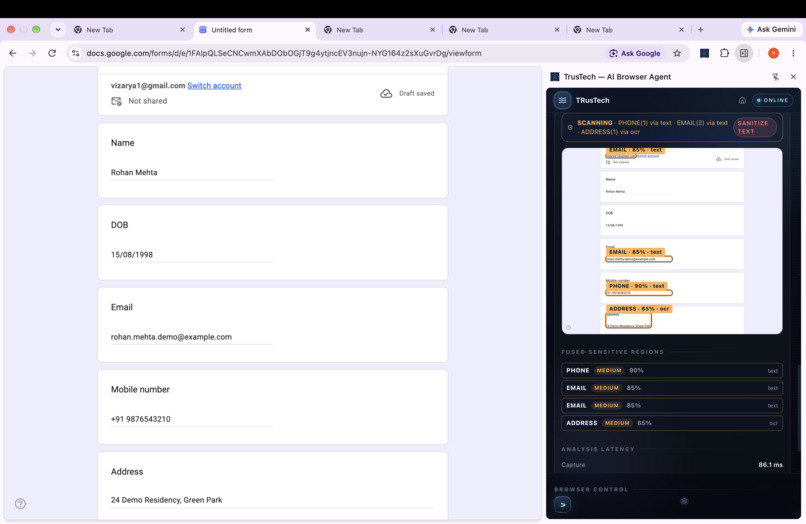Screen dimensions: 806x524
Task: Click the form help question mark icon
Action: (x=20, y=503)
